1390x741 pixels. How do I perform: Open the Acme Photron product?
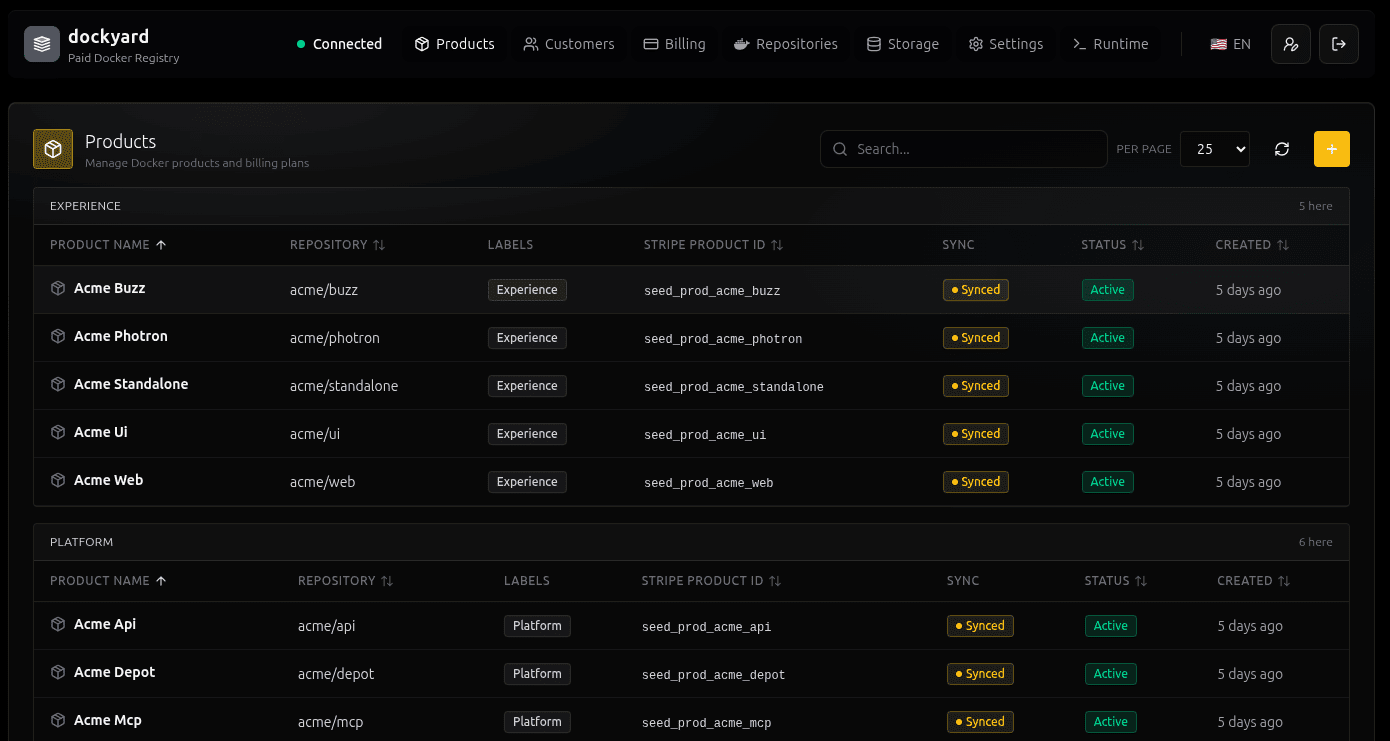coord(121,336)
